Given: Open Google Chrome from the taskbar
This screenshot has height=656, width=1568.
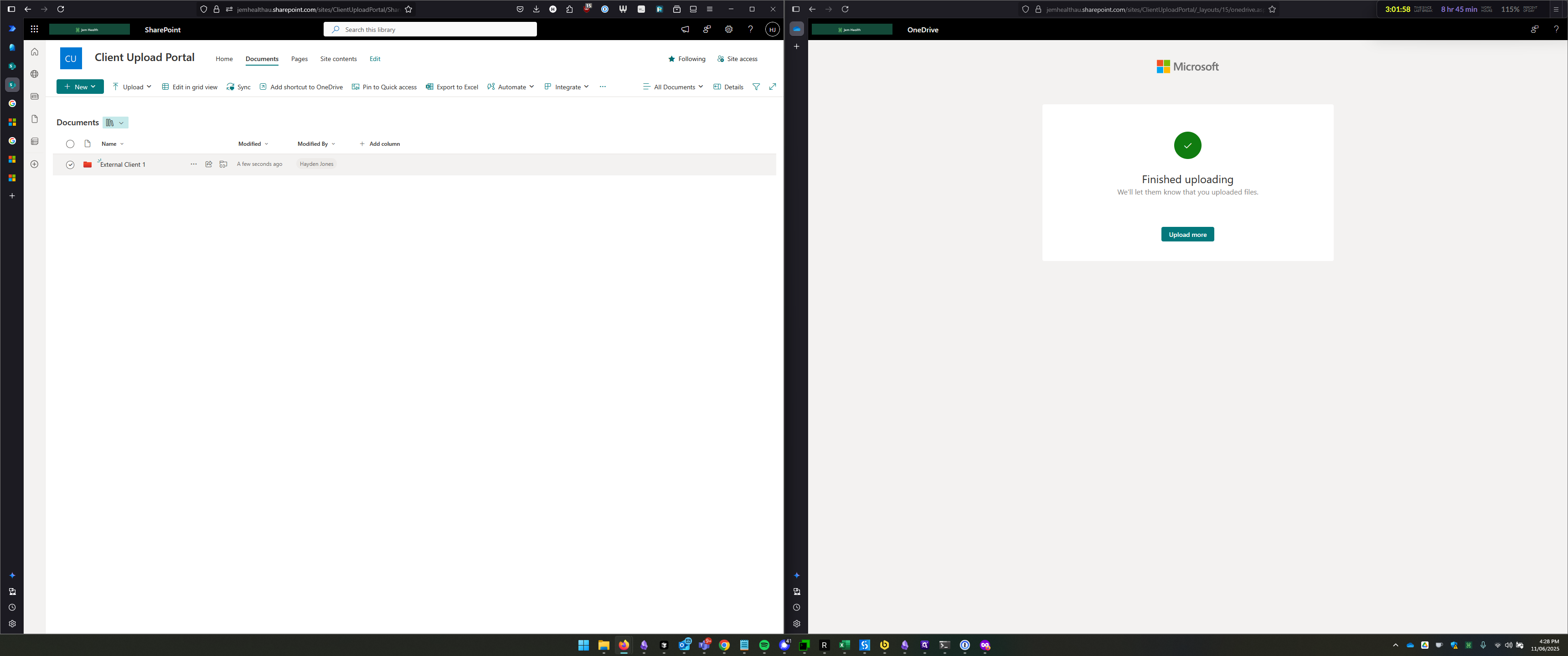Looking at the screenshot, I should (x=724, y=645).
